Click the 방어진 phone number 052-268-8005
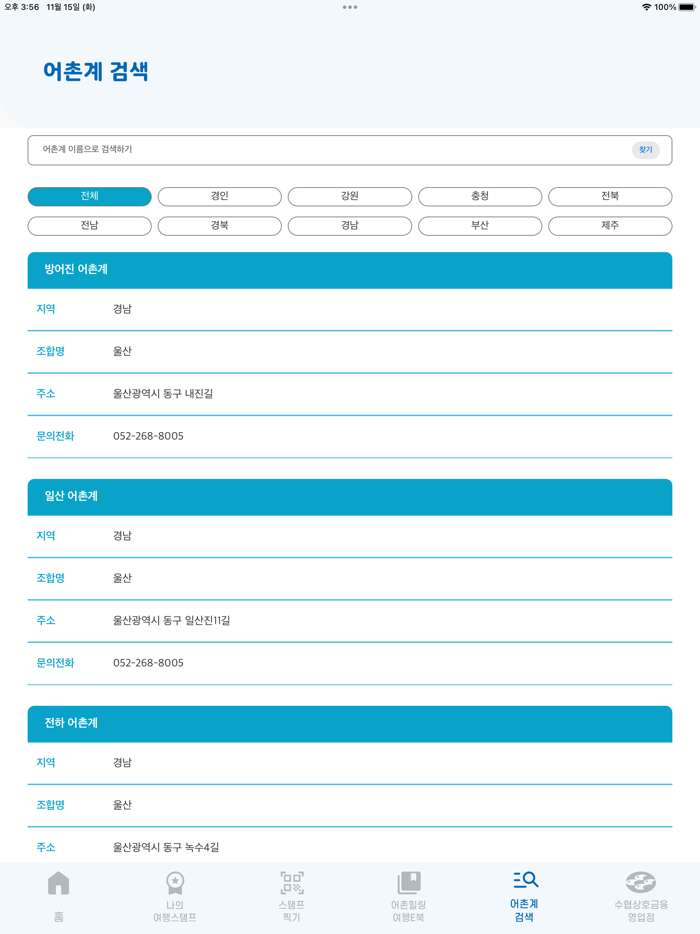This screenshot has width=700, height=934. tap(148, 436)
